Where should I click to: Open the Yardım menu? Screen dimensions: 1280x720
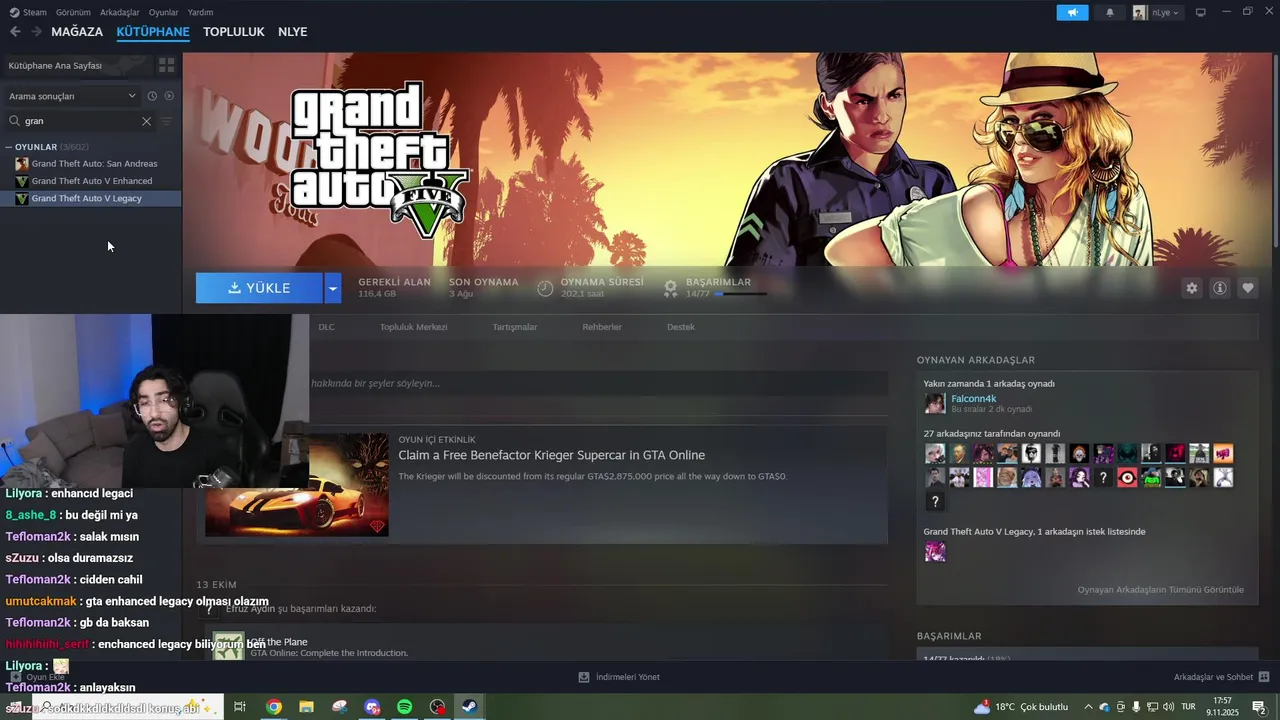pos(200,12)
